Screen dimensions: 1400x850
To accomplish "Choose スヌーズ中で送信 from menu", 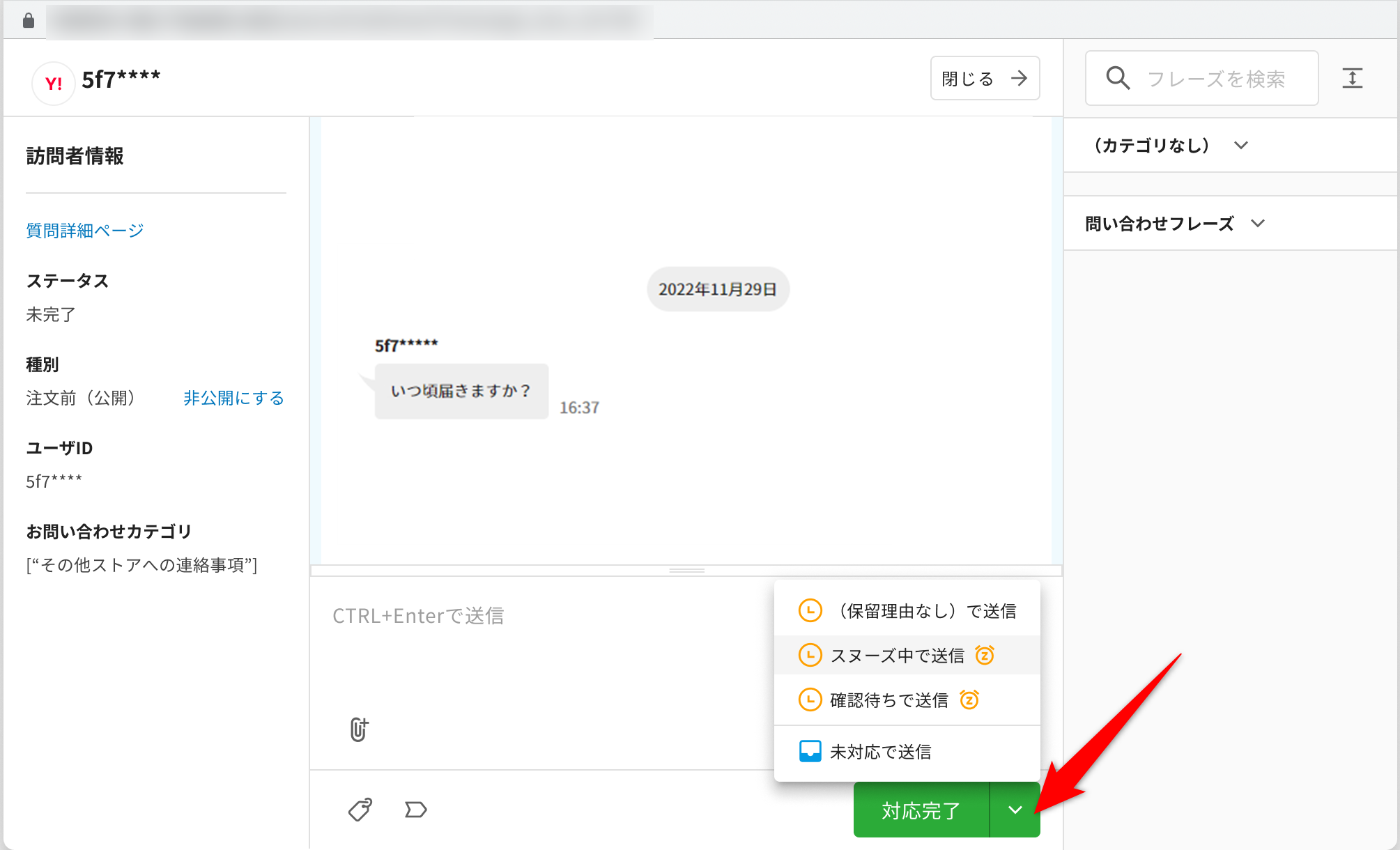I will tap(897, 656).
